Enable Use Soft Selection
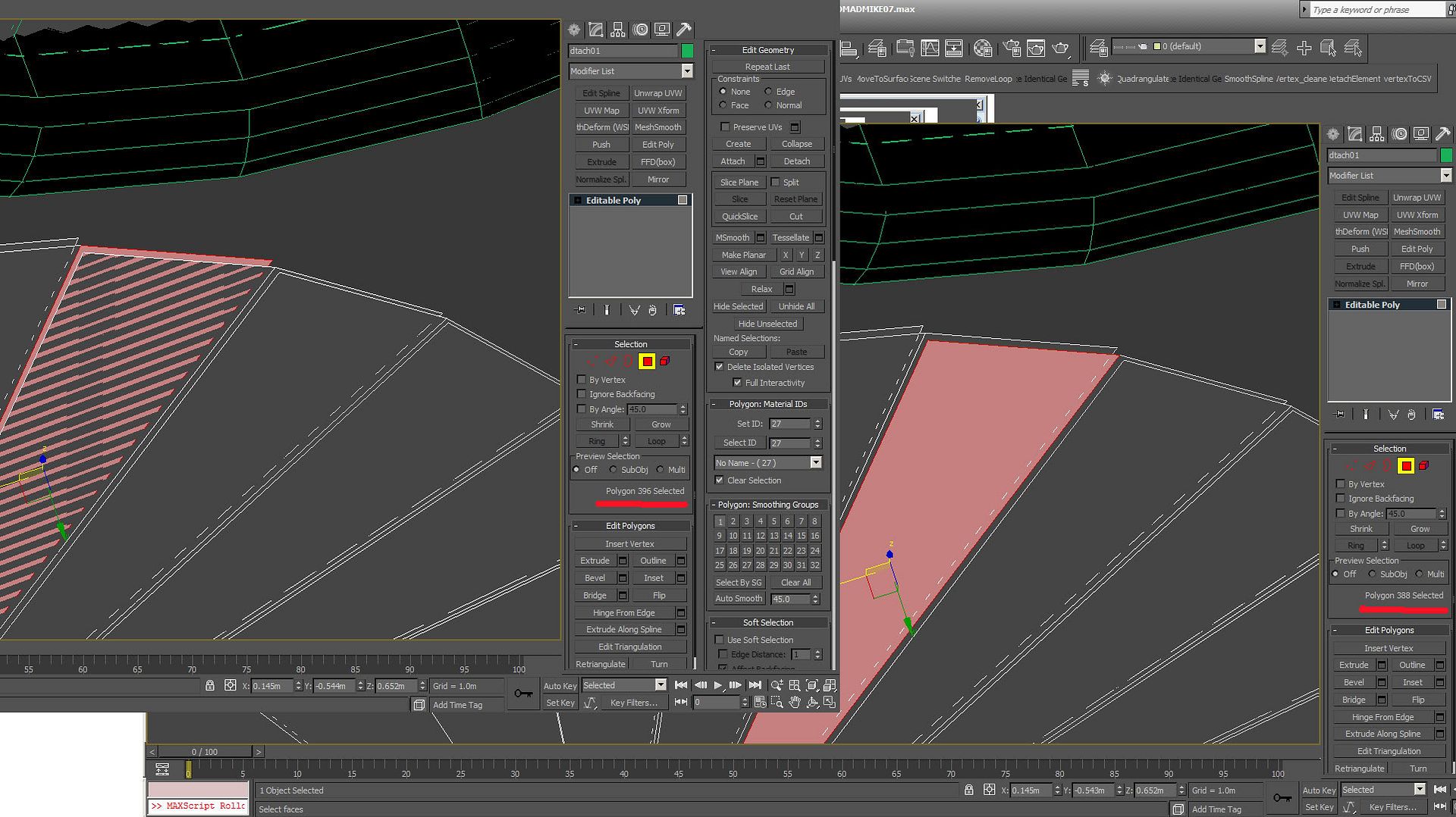The image size is (1456, 817). (x=720, y=640)
